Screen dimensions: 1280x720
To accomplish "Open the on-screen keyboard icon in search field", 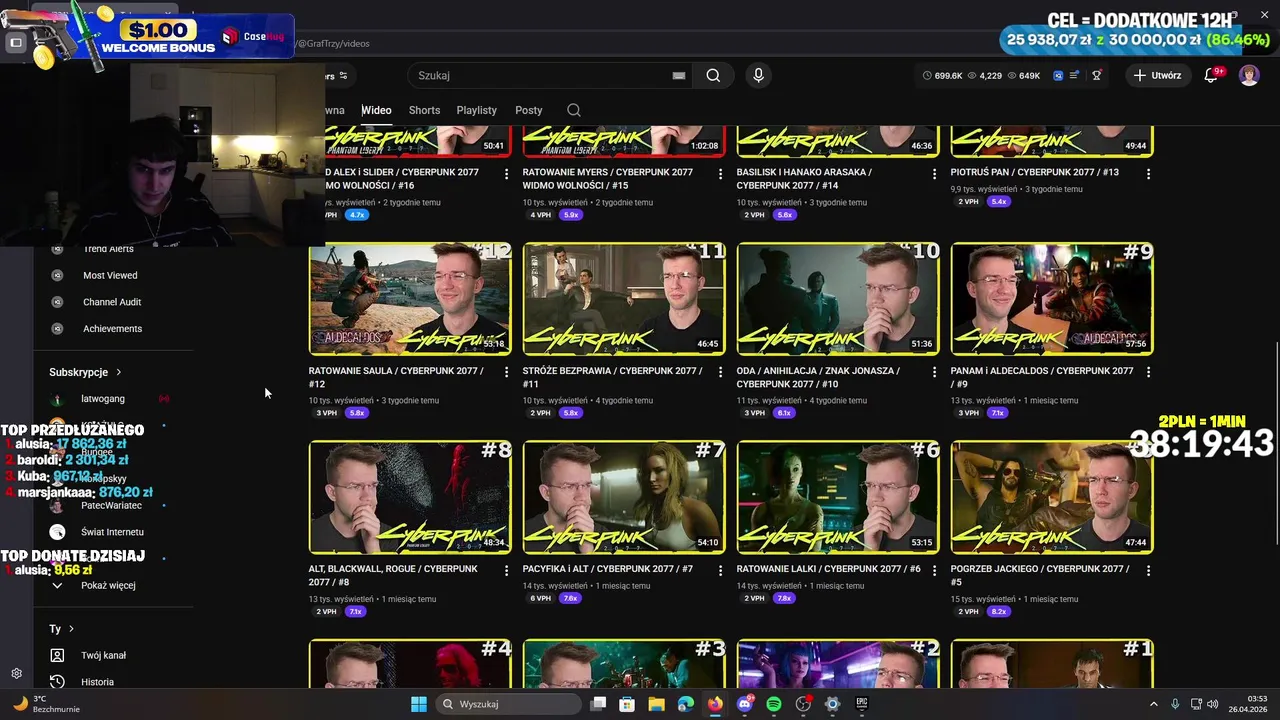I will click(679, 75).
